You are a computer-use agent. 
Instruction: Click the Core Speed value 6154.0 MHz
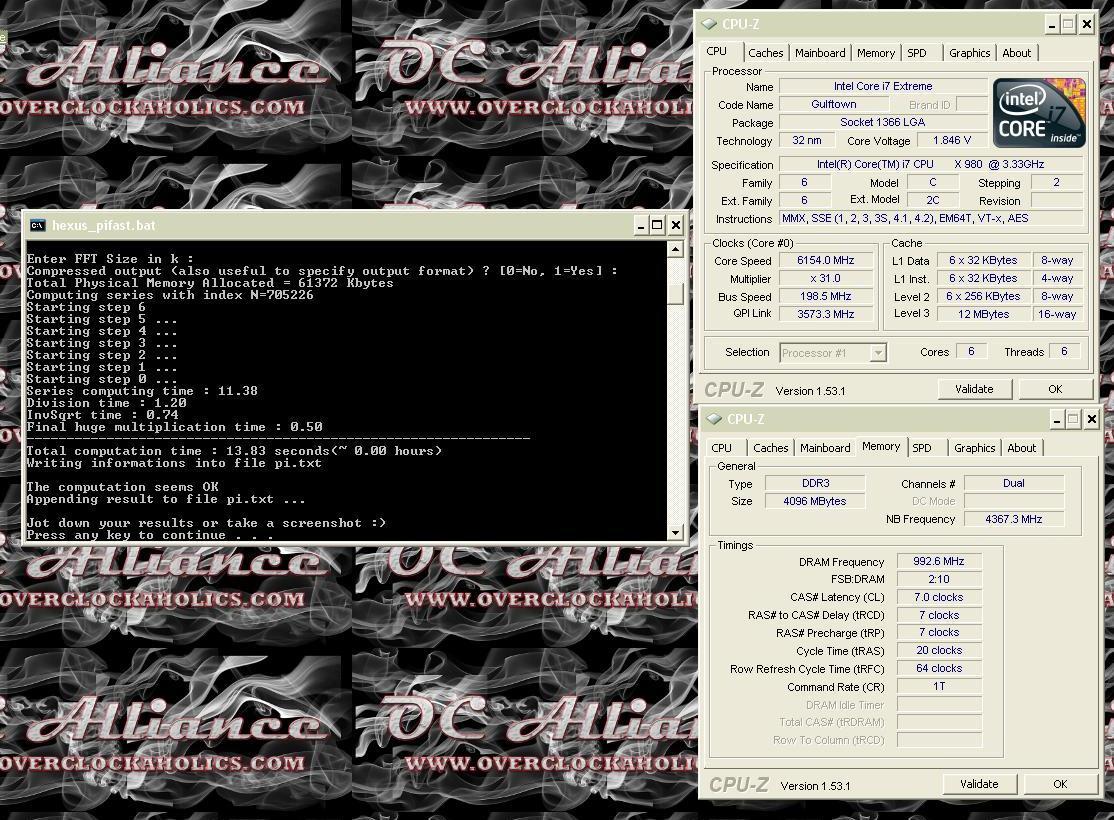point(826,260)
